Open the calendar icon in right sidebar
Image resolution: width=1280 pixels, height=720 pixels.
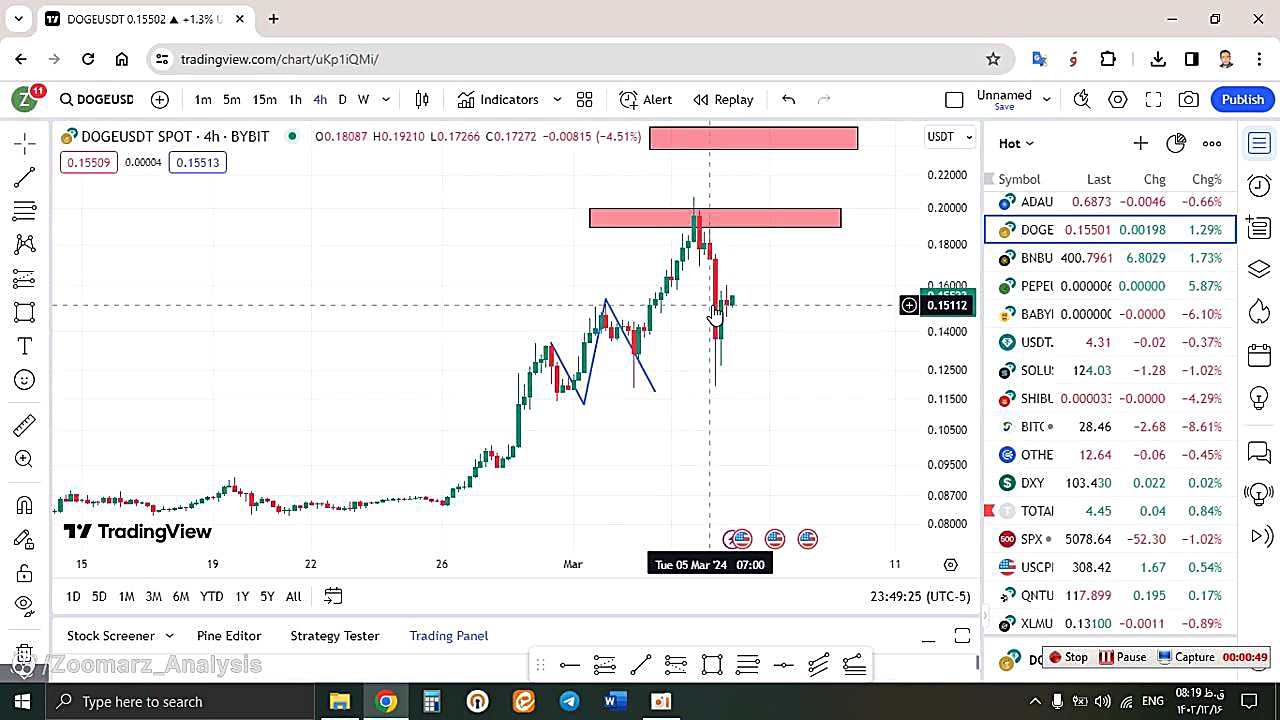[x=1259, y=355]
